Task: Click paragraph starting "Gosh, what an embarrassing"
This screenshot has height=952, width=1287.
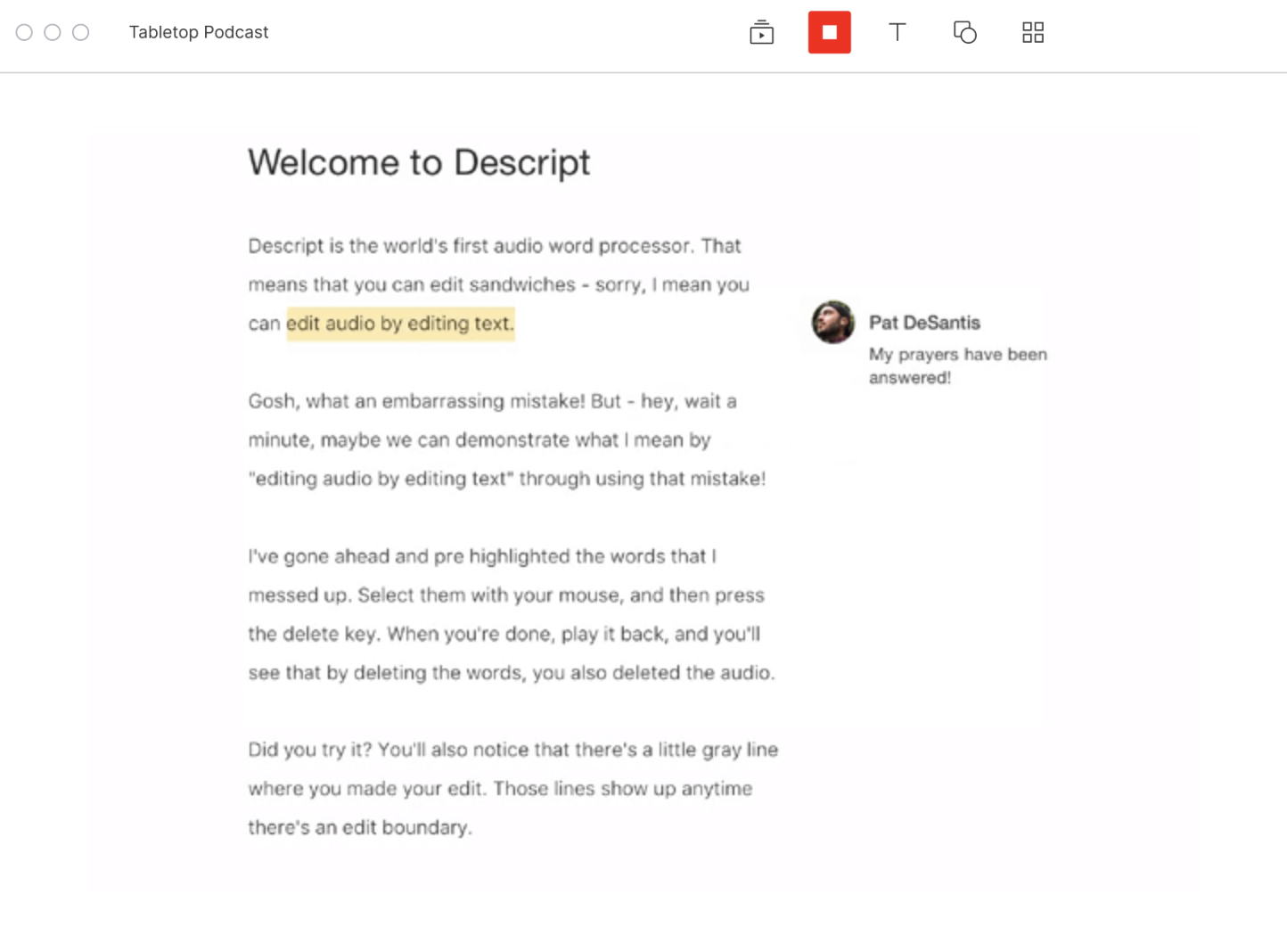Action: tap(506, 439)
